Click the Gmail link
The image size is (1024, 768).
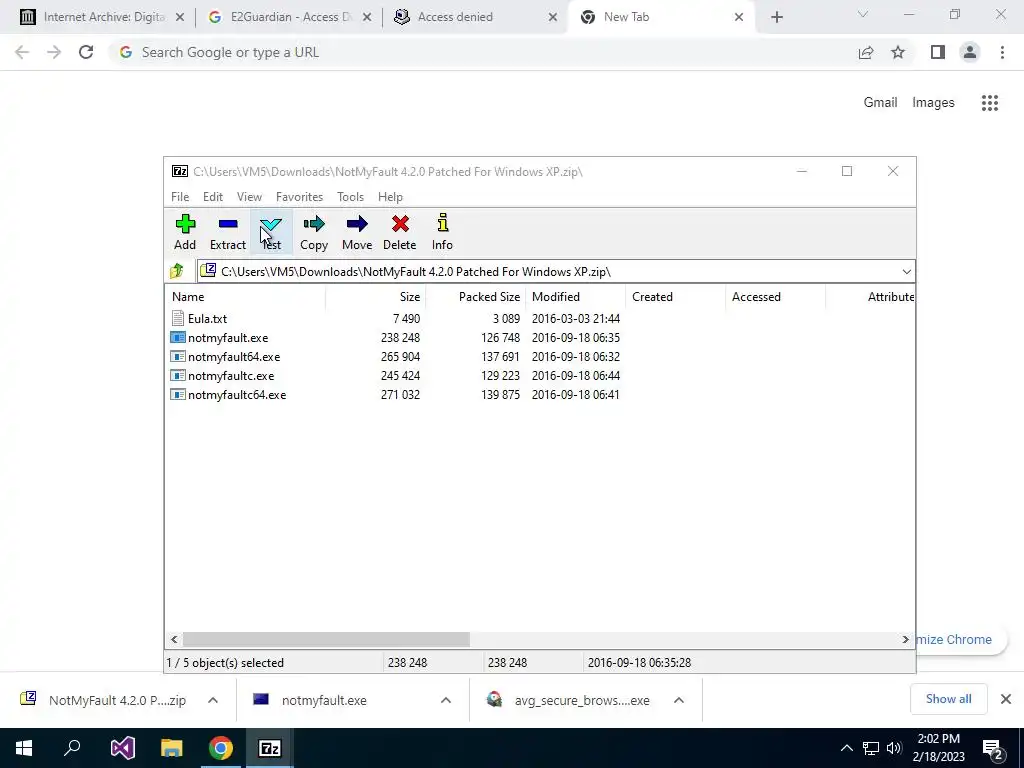pyautogui.click(x=880, y=103)
